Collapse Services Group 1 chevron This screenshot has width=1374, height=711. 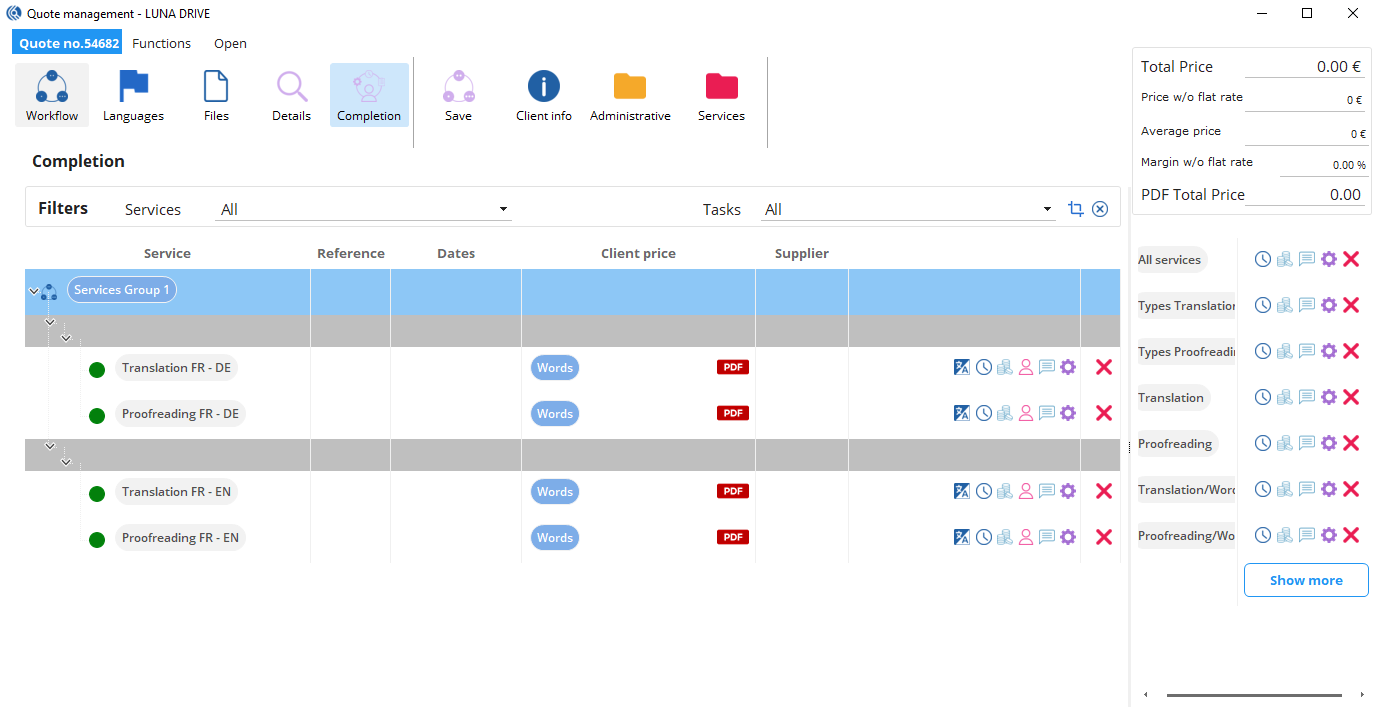34,292
